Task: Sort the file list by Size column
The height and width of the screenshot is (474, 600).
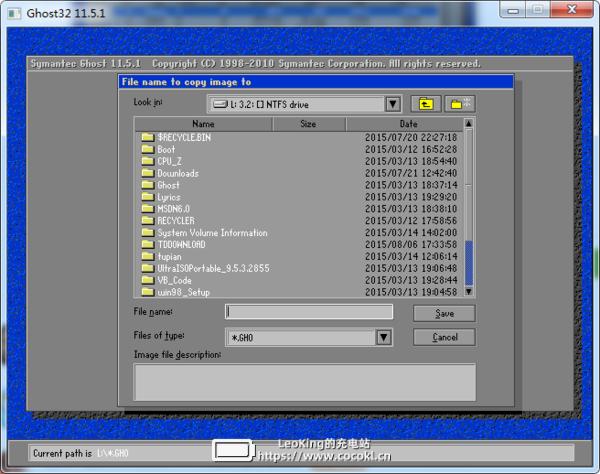Action: [x=308, y=124]
